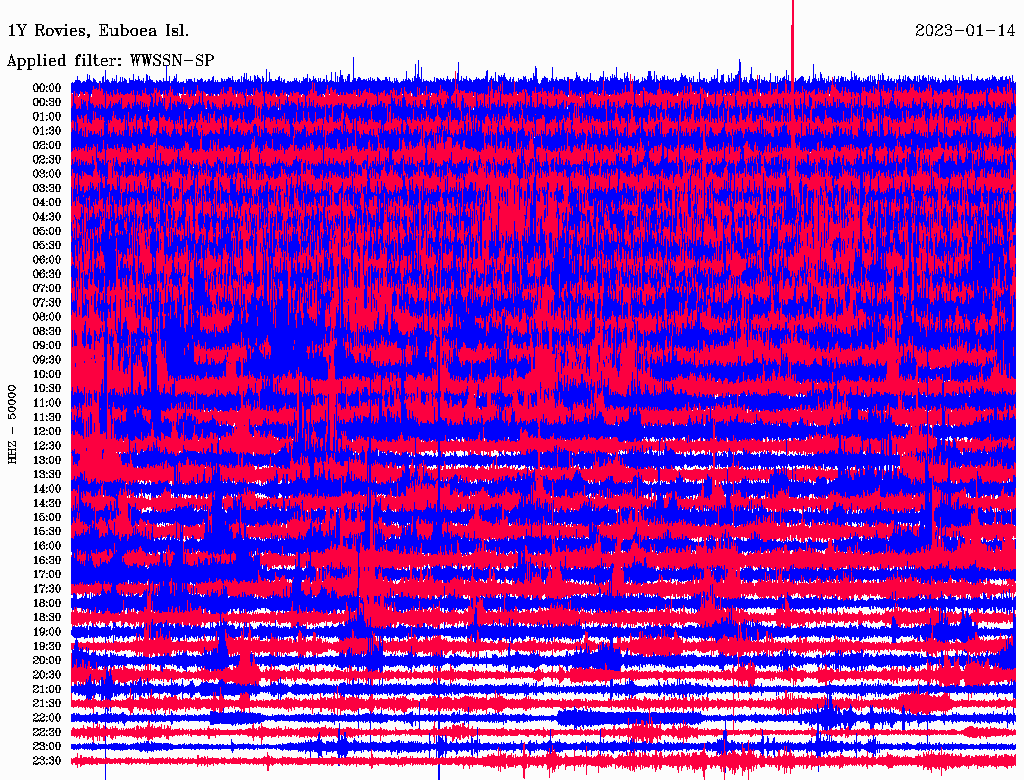Select the 07:30 time row label
Screen dimensions: 1024x780
coord(46,302)
